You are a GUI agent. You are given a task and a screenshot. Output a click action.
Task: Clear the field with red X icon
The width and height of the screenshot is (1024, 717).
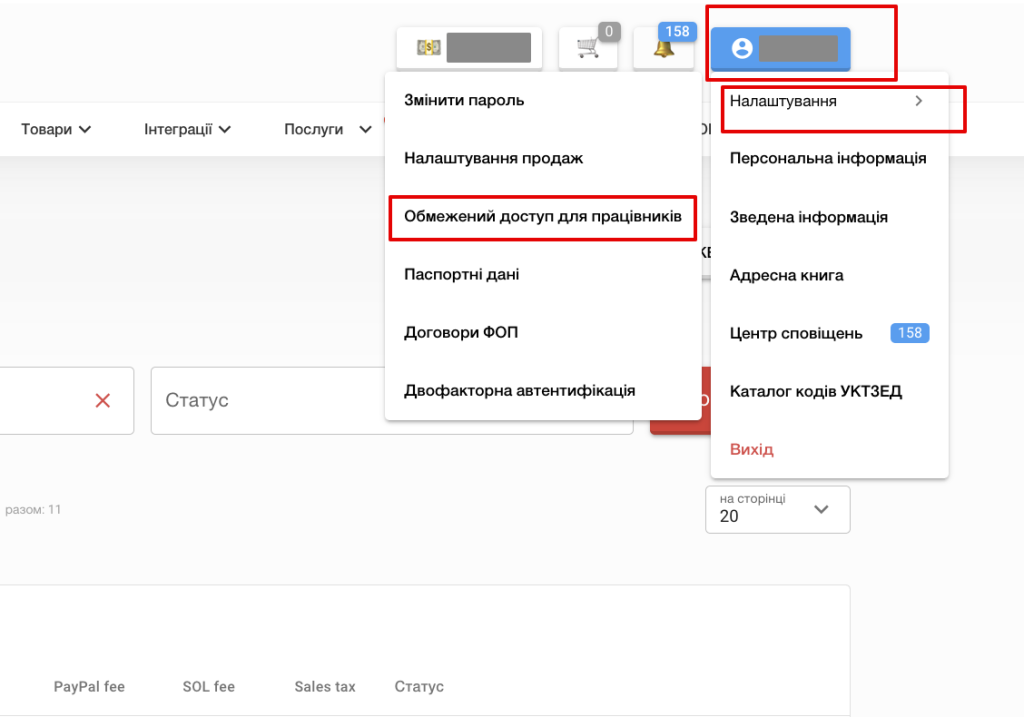pos(102,400)
